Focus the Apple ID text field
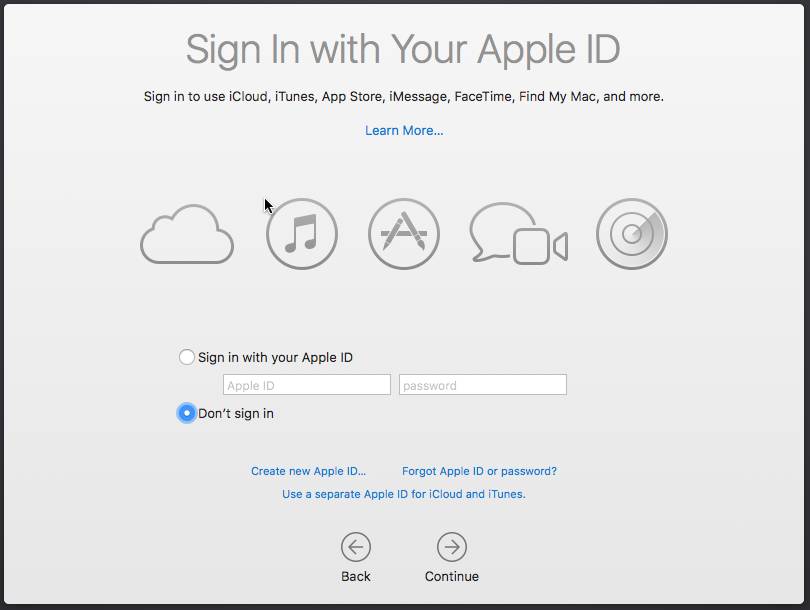Screen dimensions: 810x610 [x=307, y=385]
